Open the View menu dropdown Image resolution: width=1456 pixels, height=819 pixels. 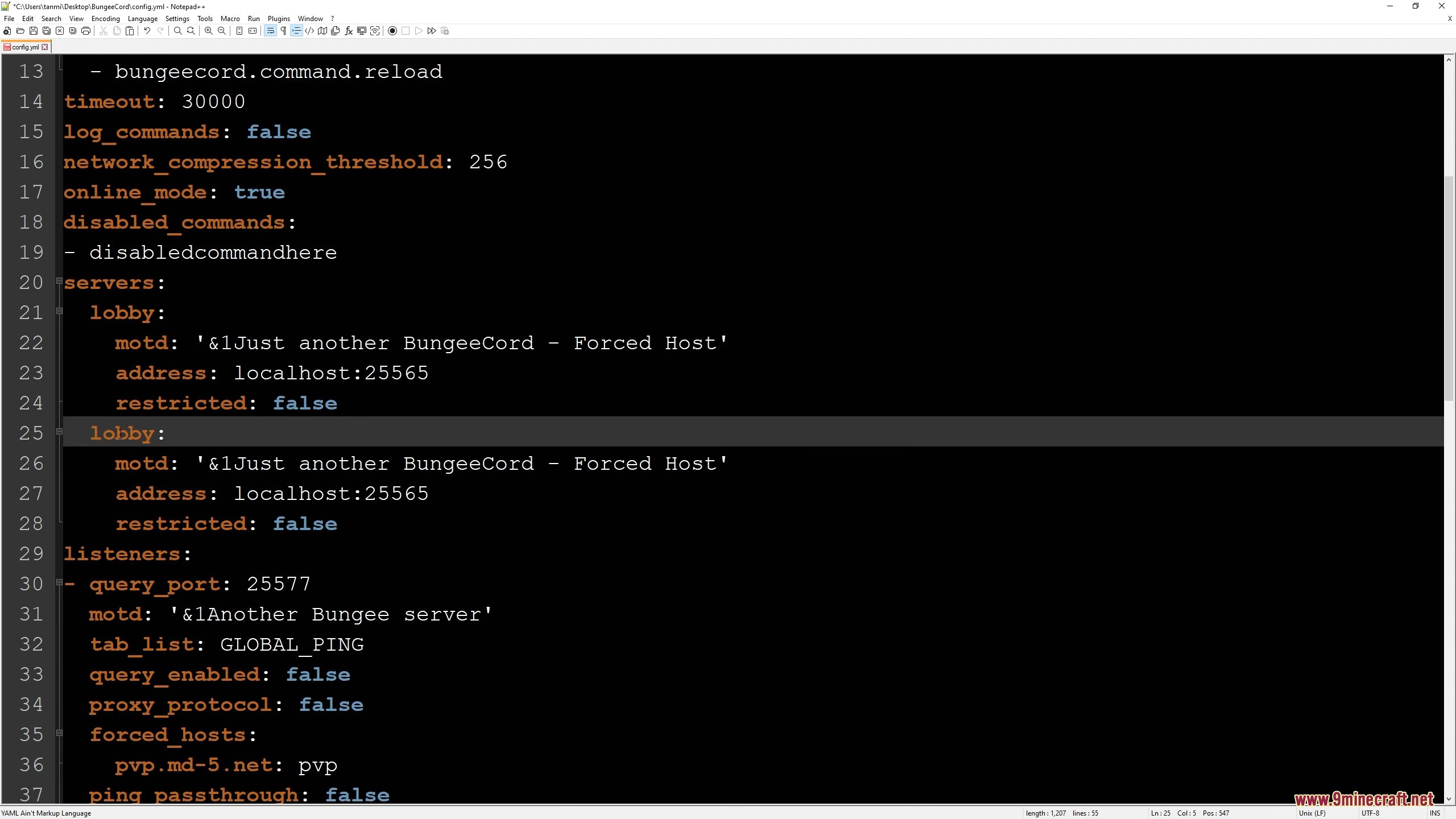coord(75,18)
